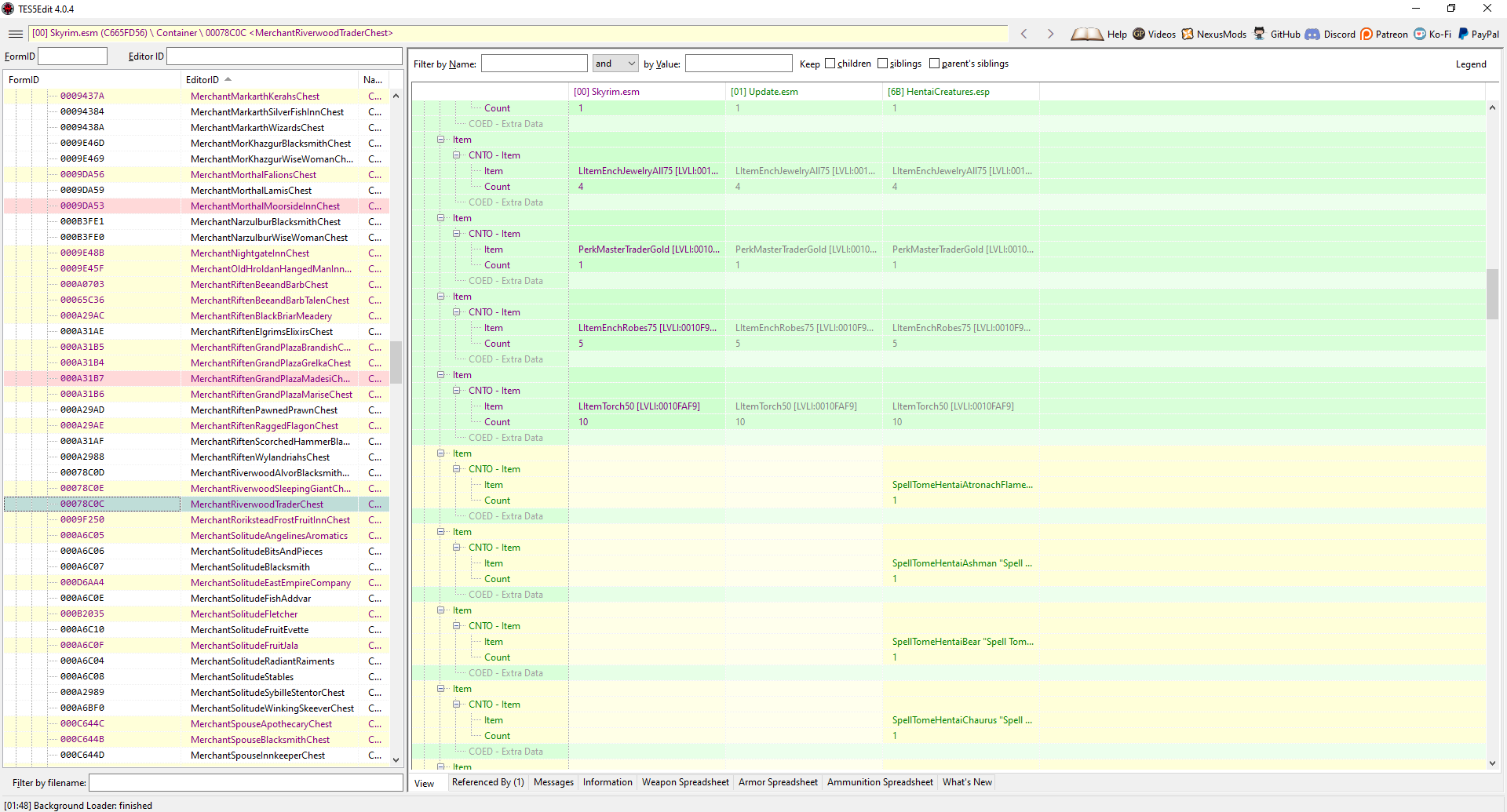The height and width of the screenshot is (812, 1507).
Task: Collapse the CNTO - Item node above LItemEnchJewelryAll75
Action: [457, 155]
